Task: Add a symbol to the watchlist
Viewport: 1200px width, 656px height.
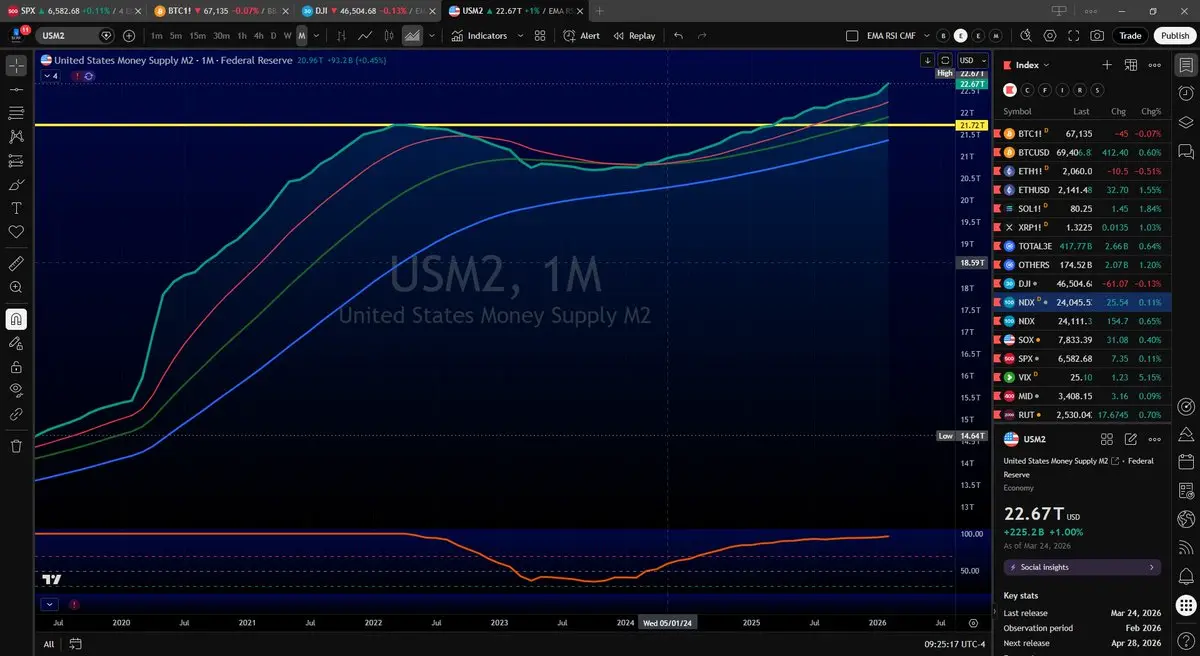Action: pyautogui.click(x=1107, y=65)
